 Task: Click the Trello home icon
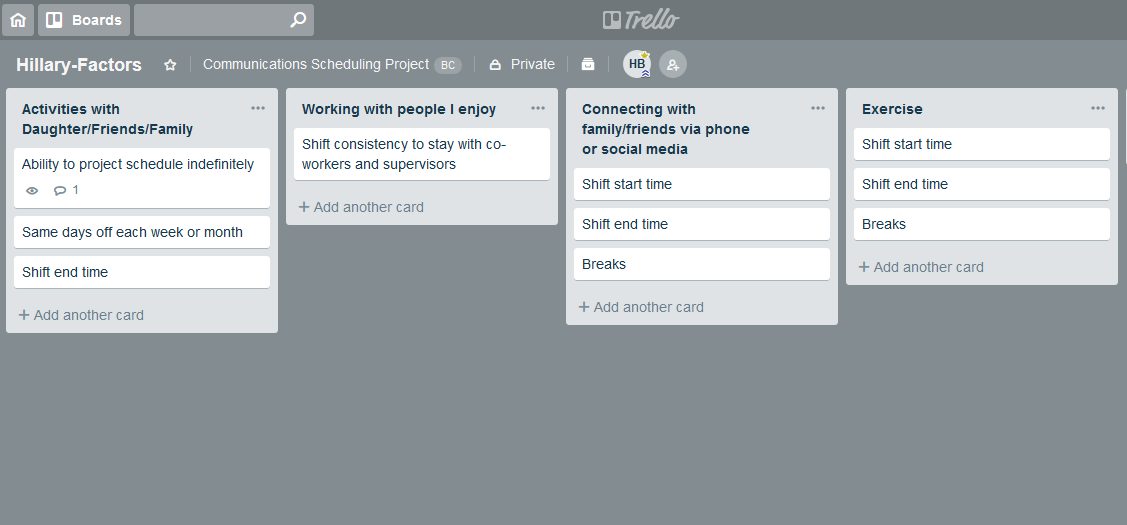[18, 20]
